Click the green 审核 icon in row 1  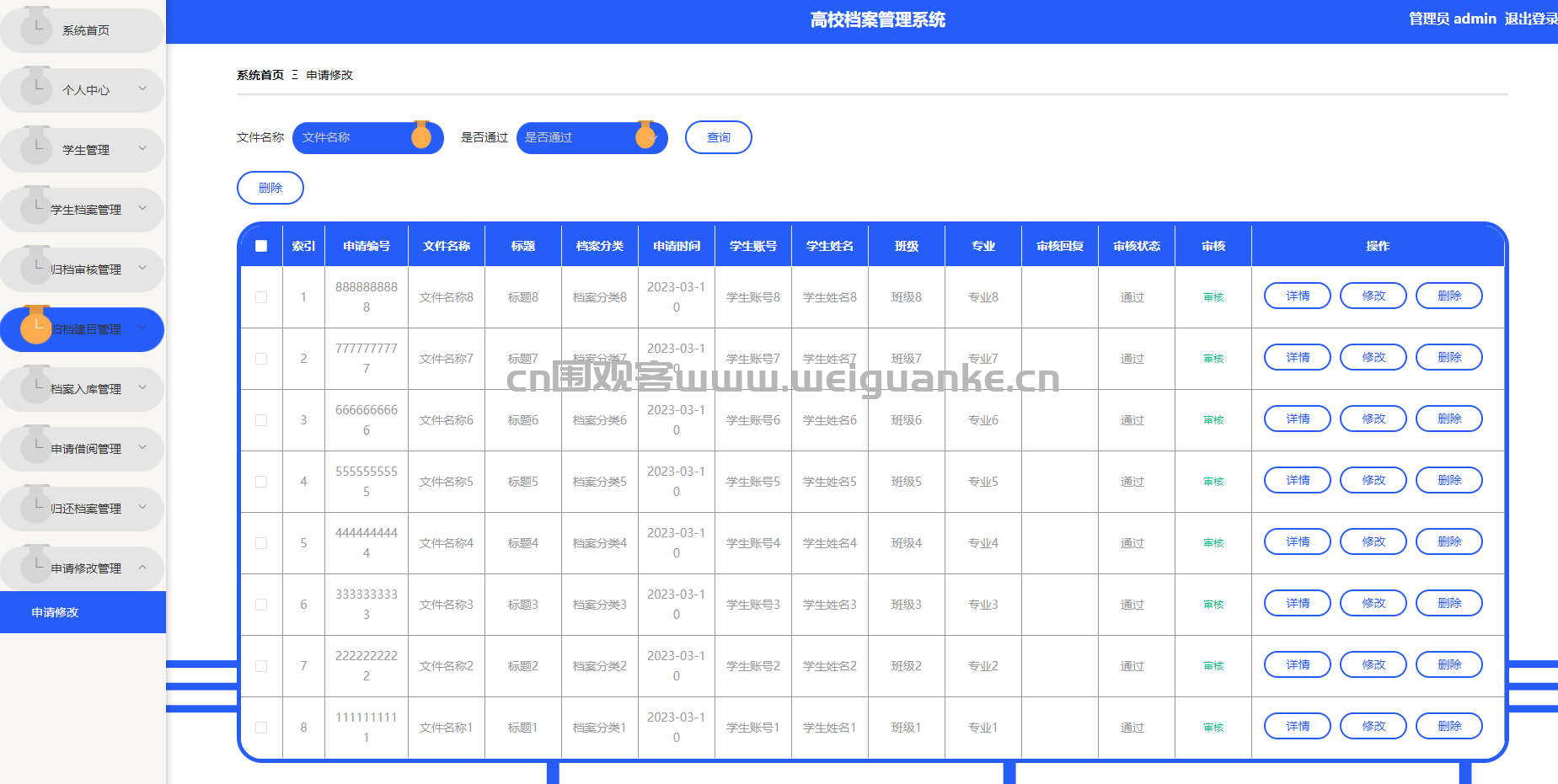pyautogui.click(x=1213, y=297)
